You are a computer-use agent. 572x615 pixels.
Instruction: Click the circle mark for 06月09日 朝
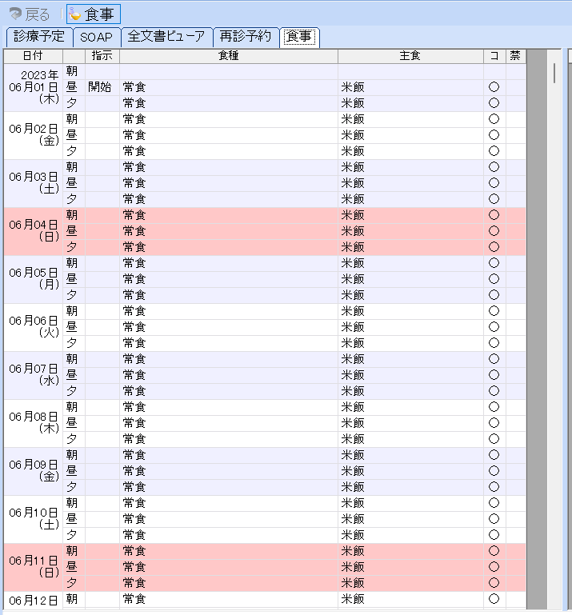(494, 455)
